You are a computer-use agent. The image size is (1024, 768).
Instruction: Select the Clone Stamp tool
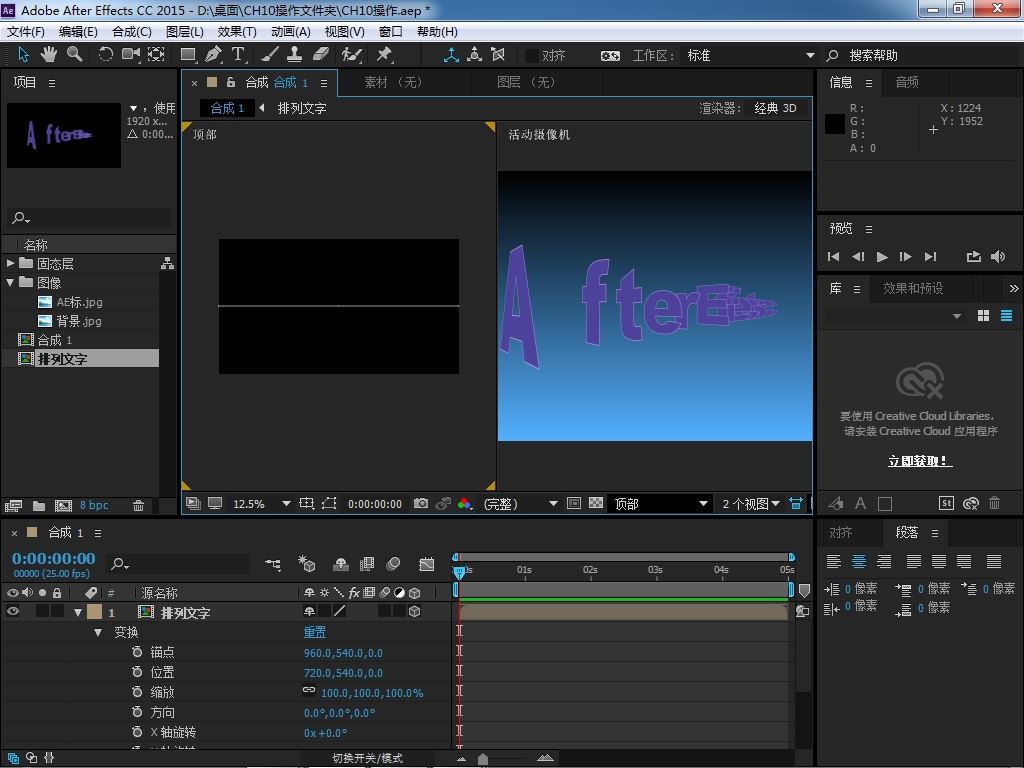pos(295,55)
